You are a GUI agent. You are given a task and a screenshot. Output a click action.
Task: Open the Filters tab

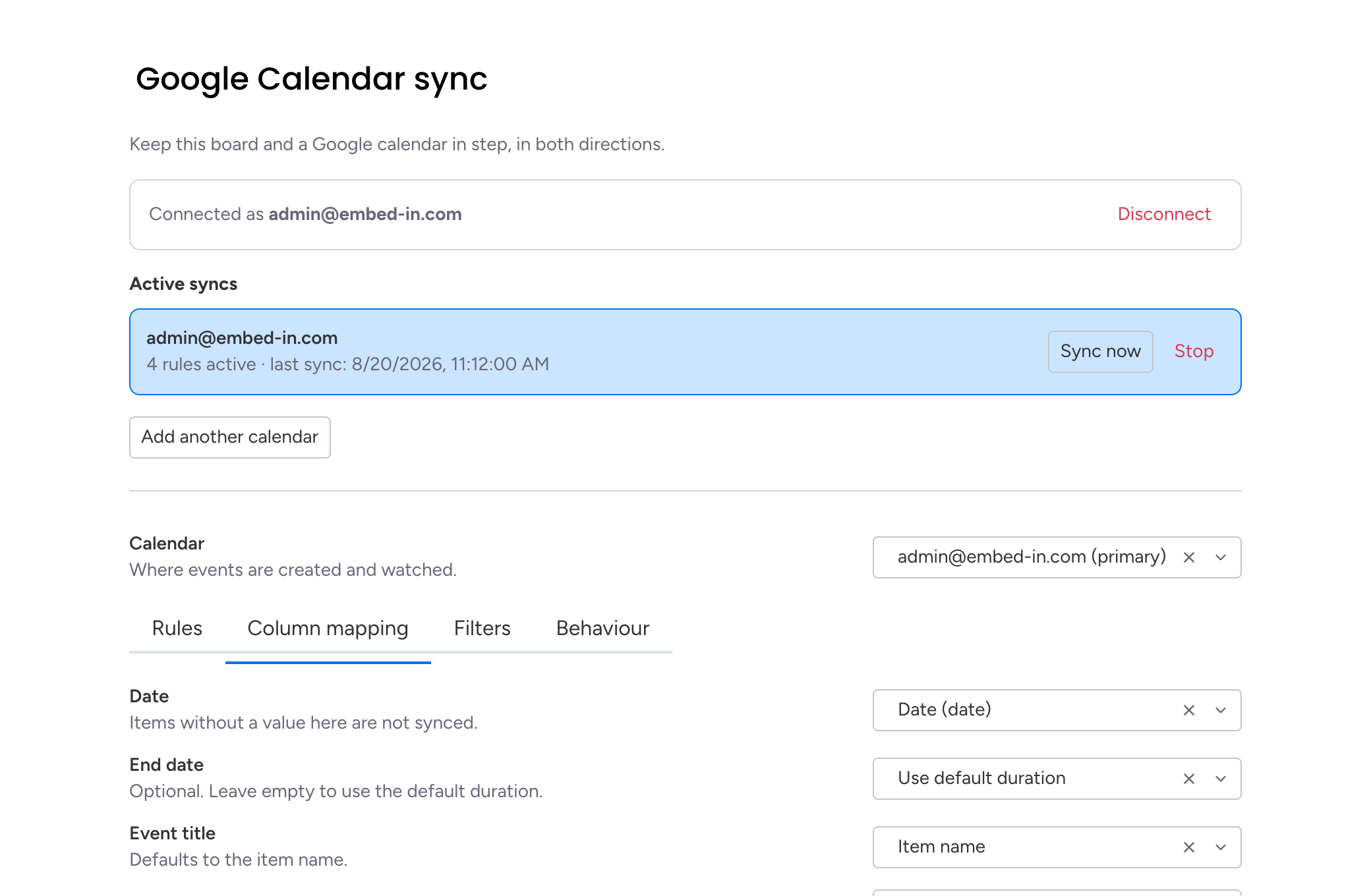482,629
